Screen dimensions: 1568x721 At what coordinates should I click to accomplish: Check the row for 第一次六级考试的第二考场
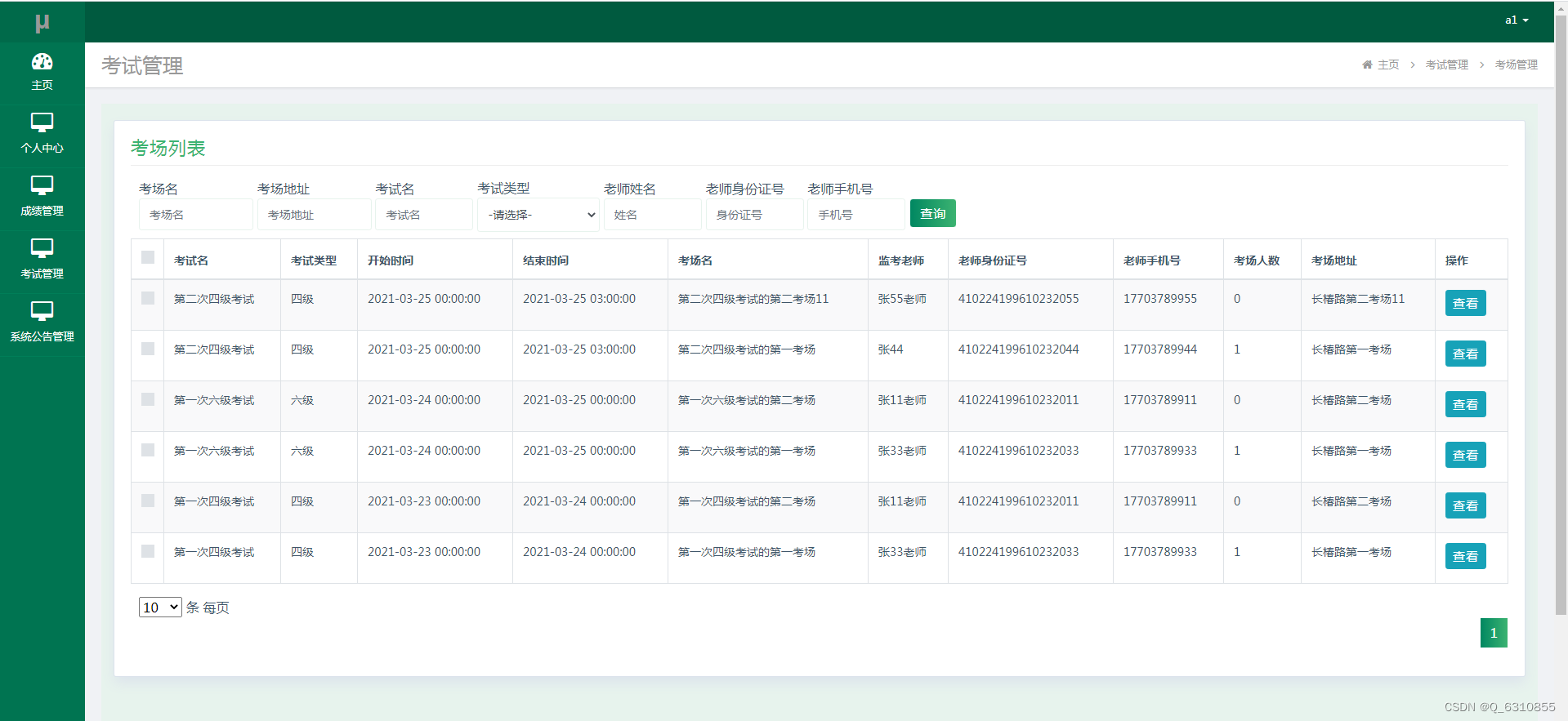pyautogui.click(x=148, y=399)
